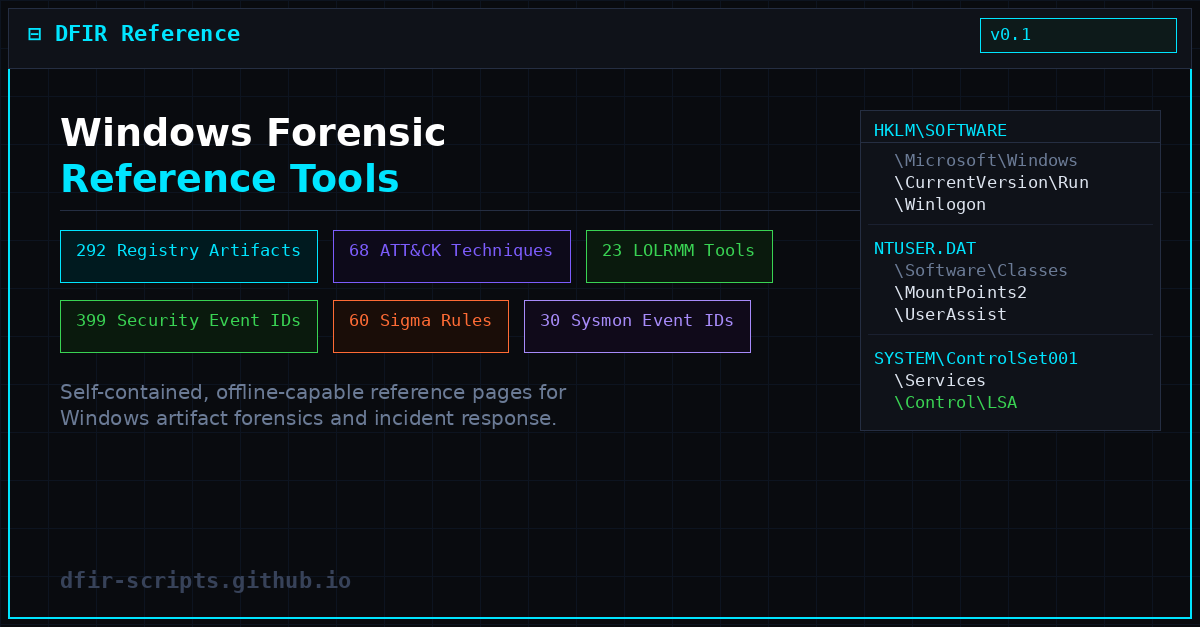Open the 292 Registry Artifacts badge
Image resolution: width=1200 pixels, height=627 pixels.
click(189, 256)
